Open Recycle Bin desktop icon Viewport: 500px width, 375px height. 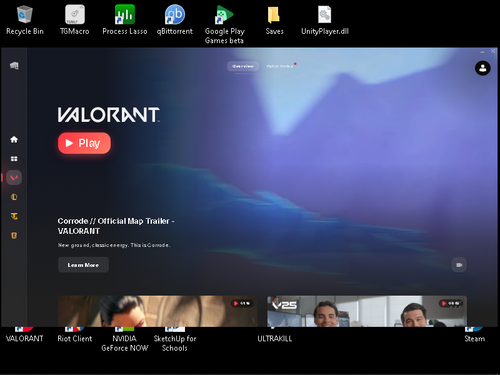coord(25,20)
